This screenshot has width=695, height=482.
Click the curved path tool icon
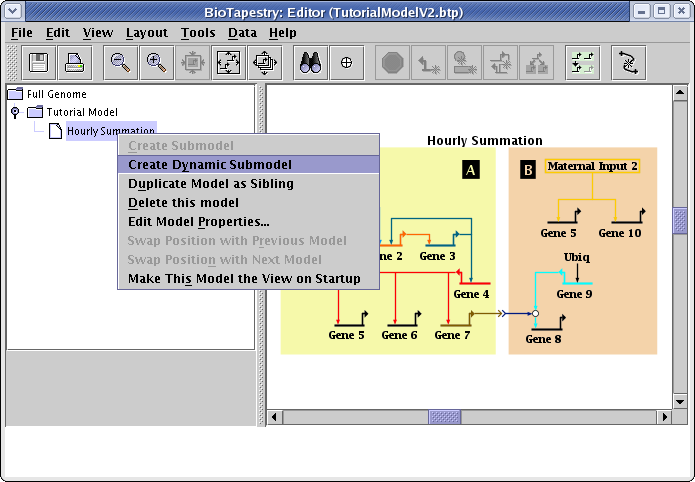tap(628, 63)
